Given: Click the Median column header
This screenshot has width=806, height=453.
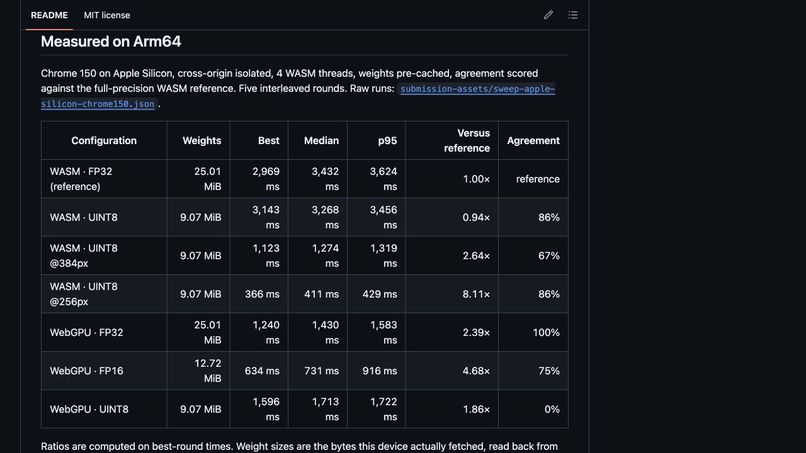Looking at the screenshot, I should point(318,140).
